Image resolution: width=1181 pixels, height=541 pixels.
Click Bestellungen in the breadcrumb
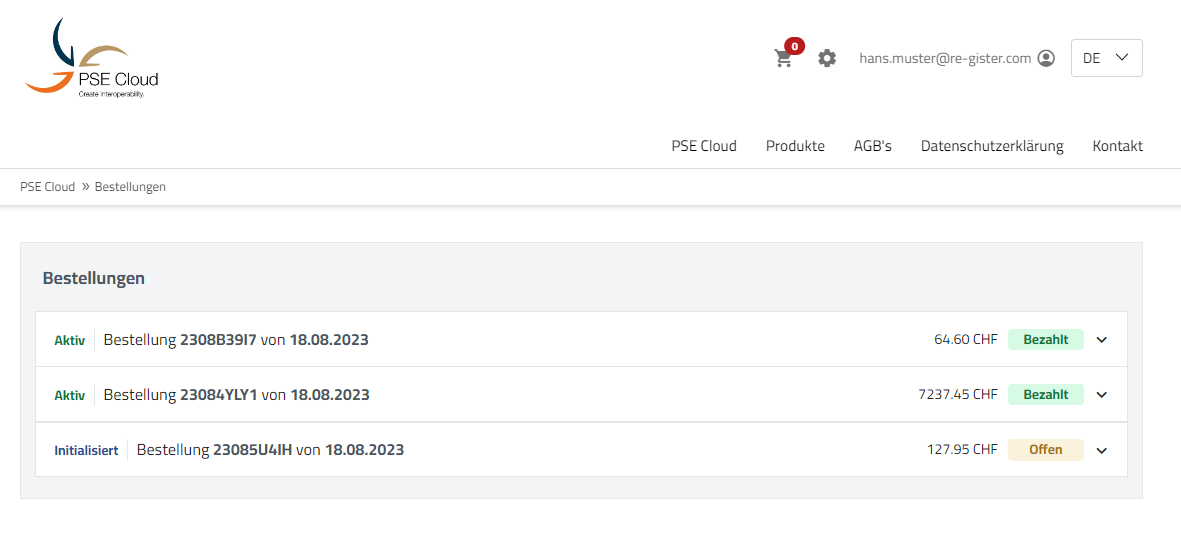130,187
